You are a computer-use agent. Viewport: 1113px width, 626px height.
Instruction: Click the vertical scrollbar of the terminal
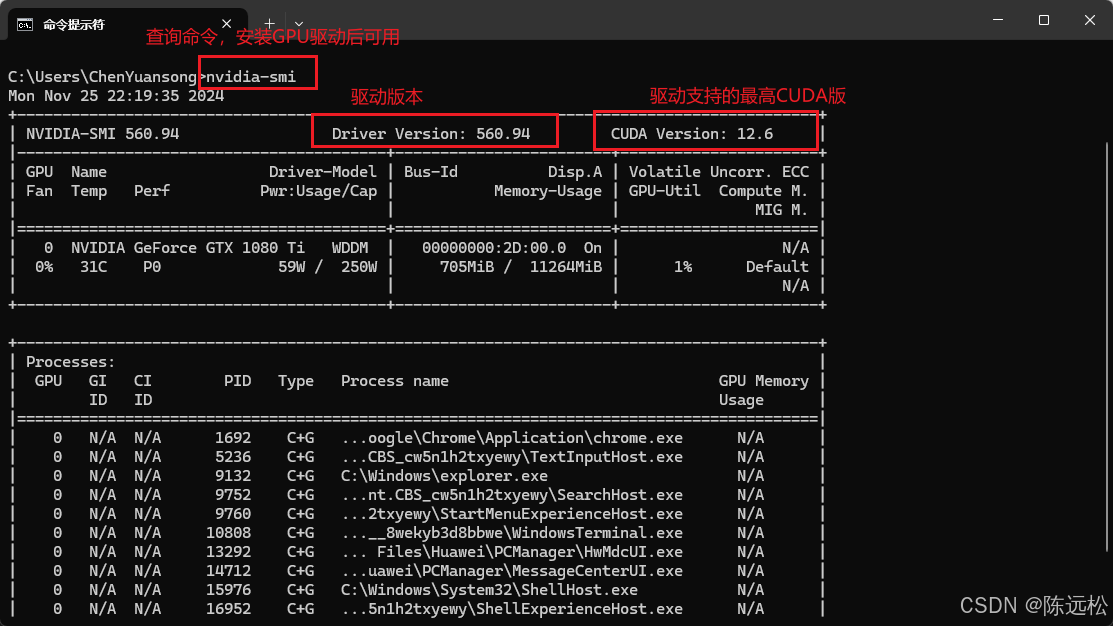pos(1108,346)
